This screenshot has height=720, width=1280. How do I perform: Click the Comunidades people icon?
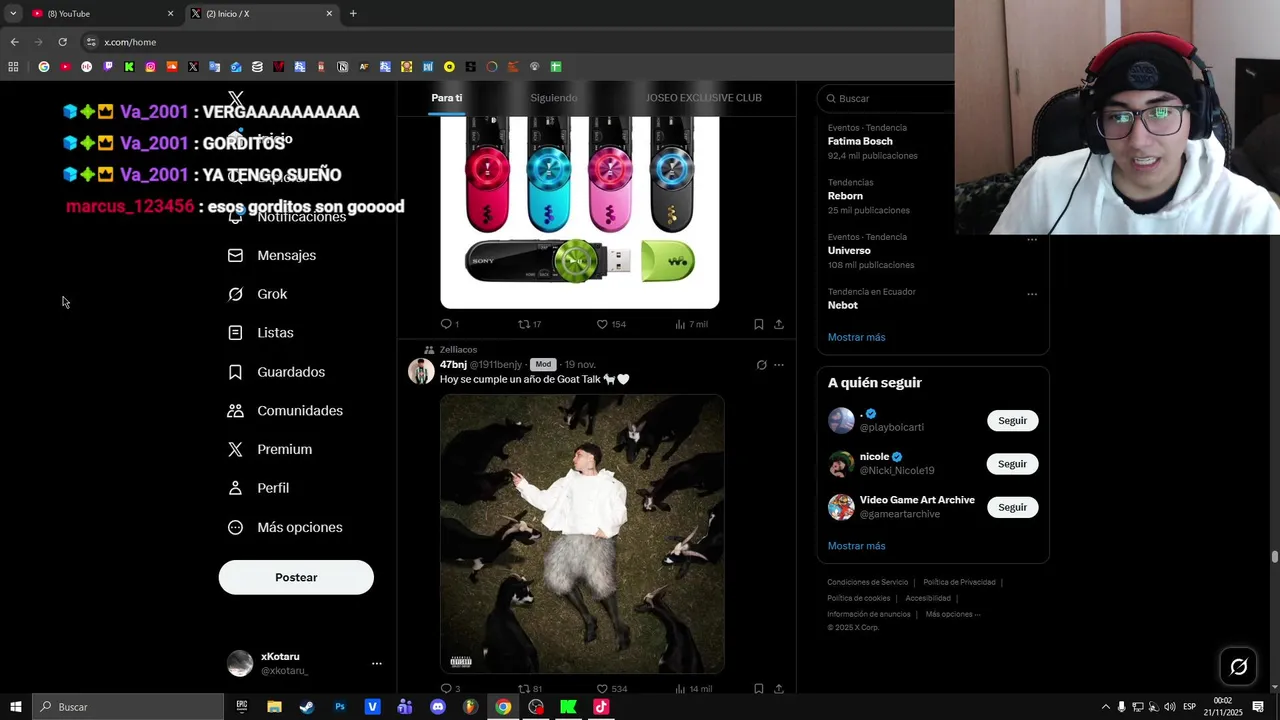(235, 411)
